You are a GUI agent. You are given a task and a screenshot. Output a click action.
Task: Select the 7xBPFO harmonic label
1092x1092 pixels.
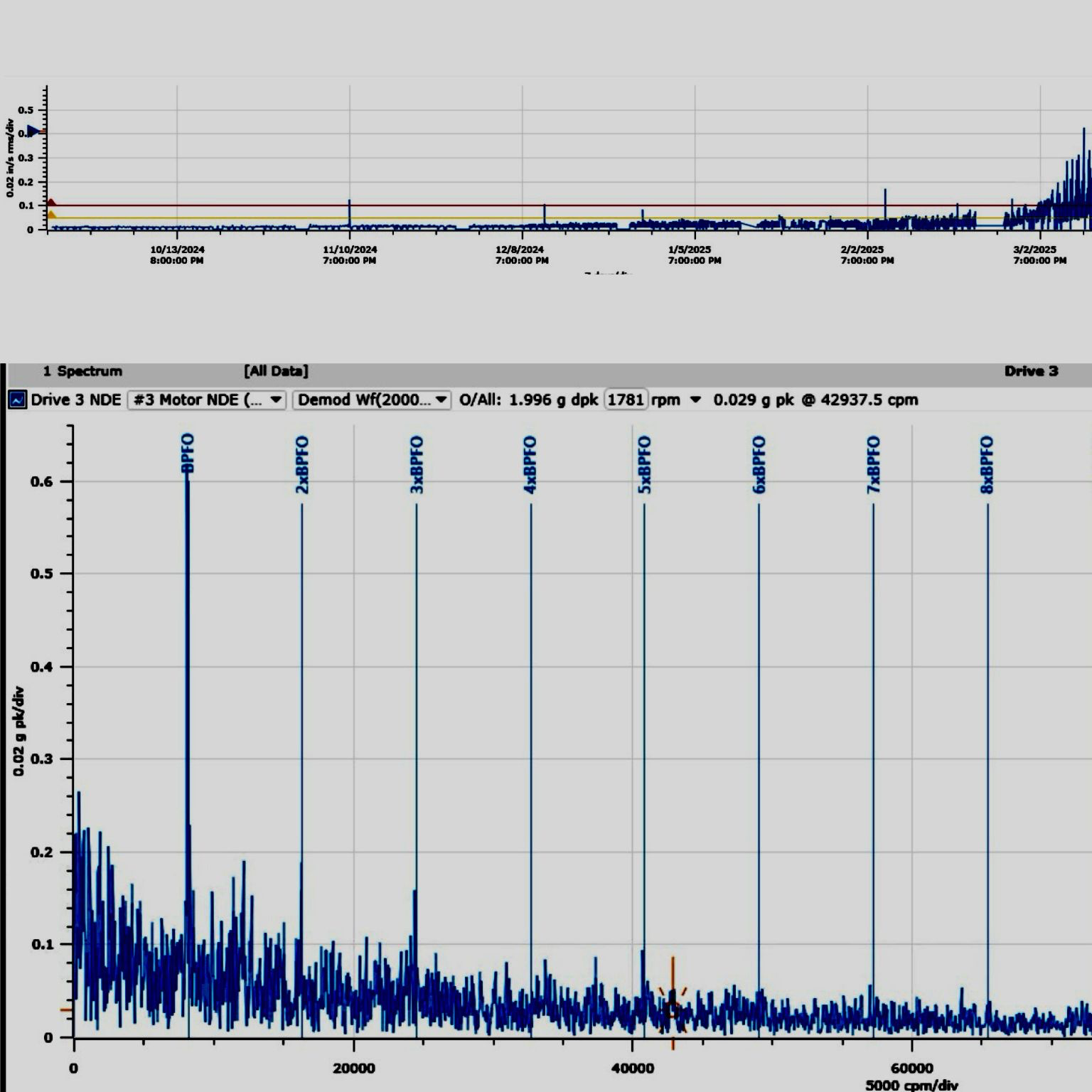pos(874,465)
